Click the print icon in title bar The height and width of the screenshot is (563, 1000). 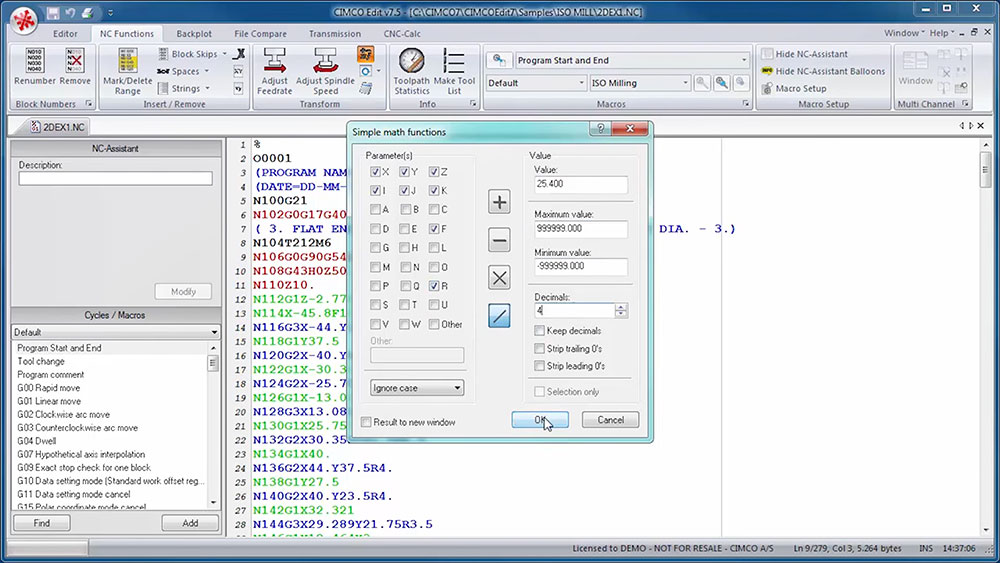87,13
